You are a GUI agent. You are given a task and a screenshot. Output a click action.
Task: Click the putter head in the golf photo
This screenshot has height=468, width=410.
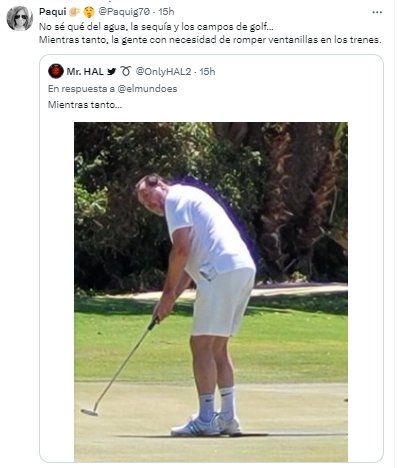pyautogui.click(x=89, y=412)
